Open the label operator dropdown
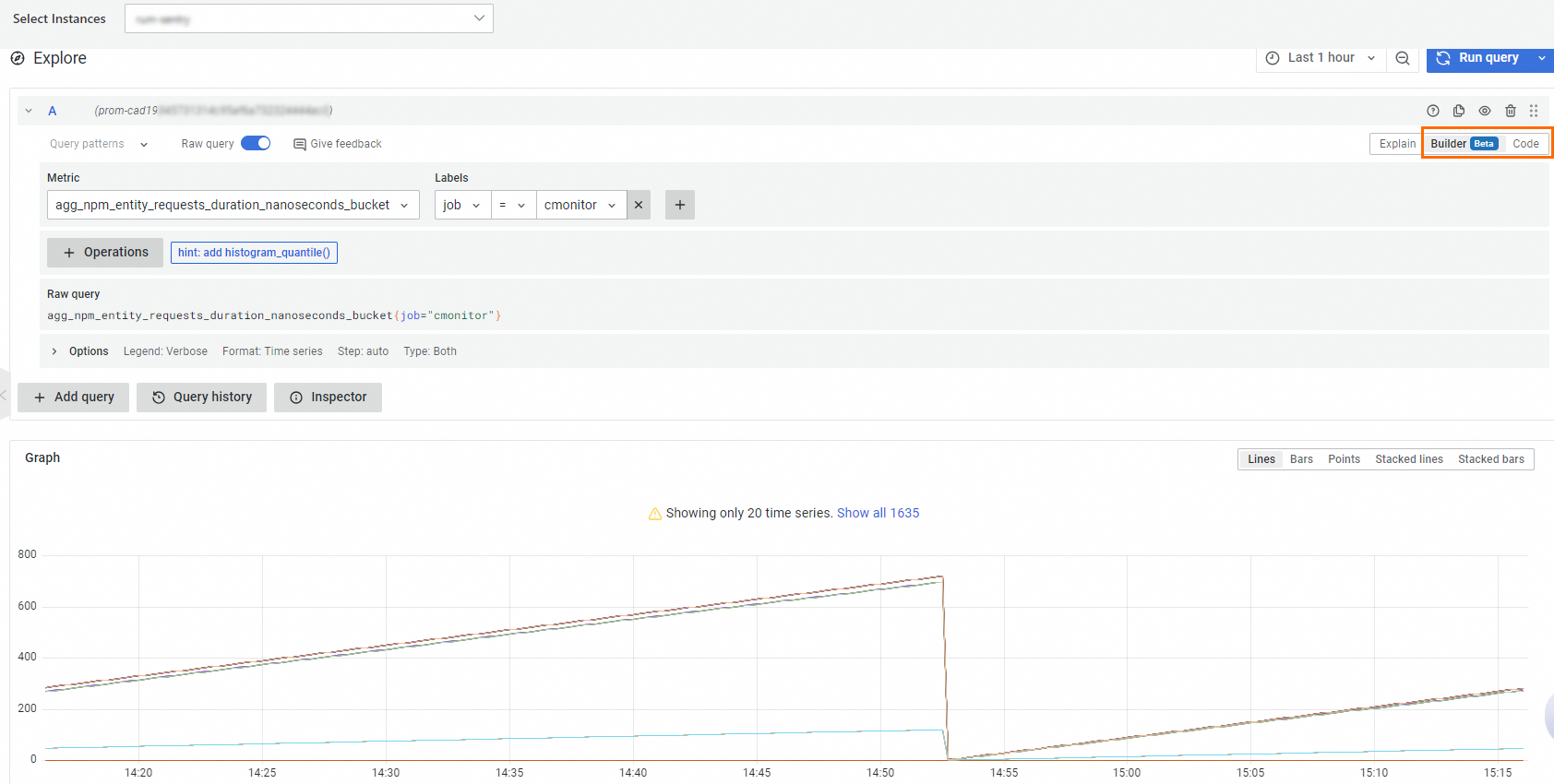The image size is (1554, 784). pyautogui.click(x=513, y=205)
